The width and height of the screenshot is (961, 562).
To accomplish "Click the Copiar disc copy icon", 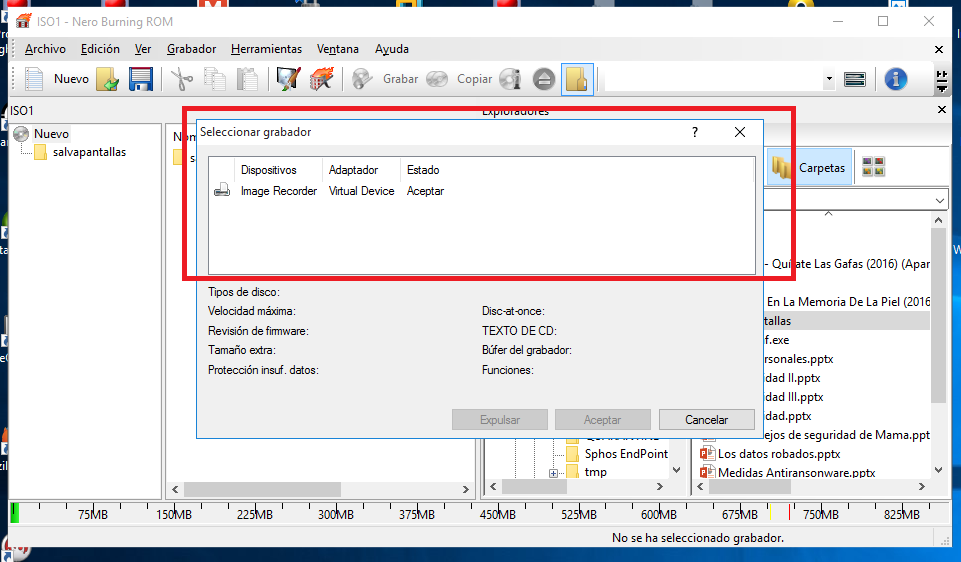I will pyautogui.click(x=437, y=79).
